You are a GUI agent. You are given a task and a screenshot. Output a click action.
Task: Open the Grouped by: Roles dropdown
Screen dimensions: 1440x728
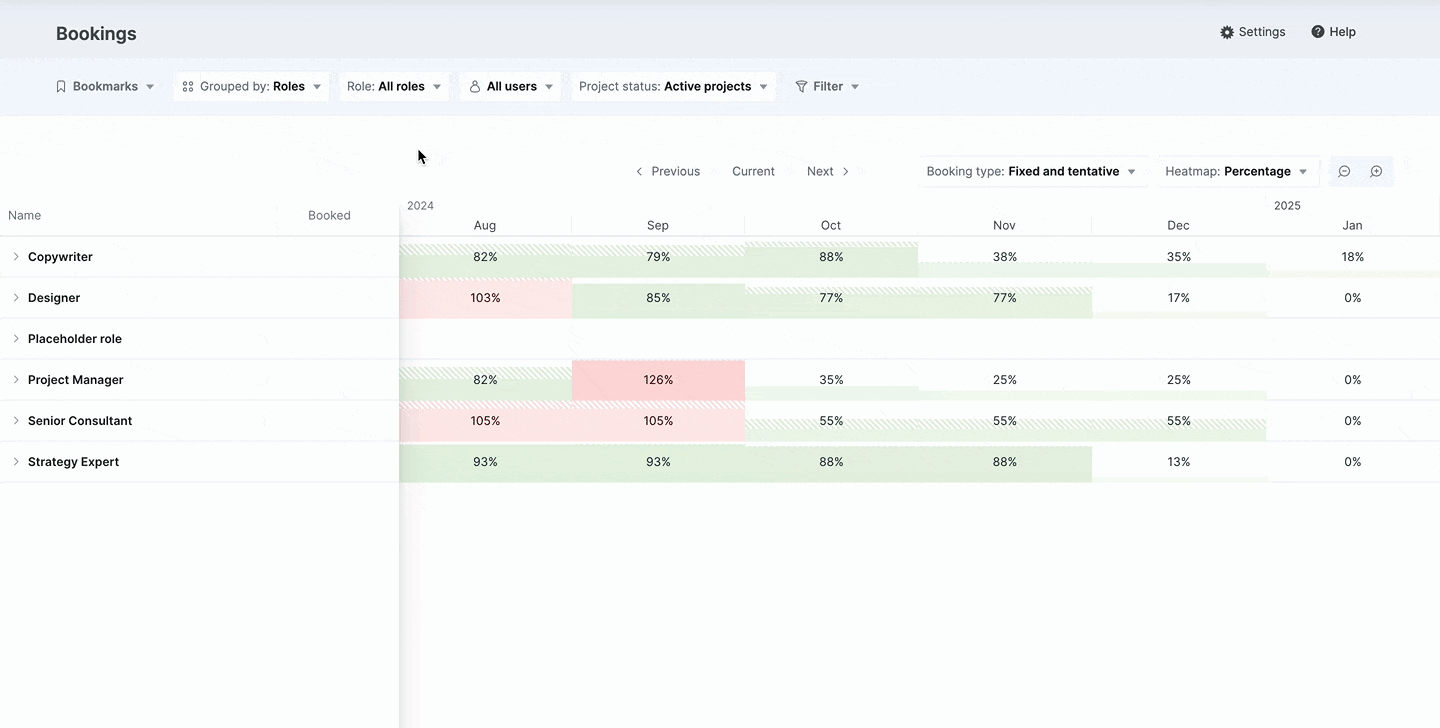click(251, 86)
